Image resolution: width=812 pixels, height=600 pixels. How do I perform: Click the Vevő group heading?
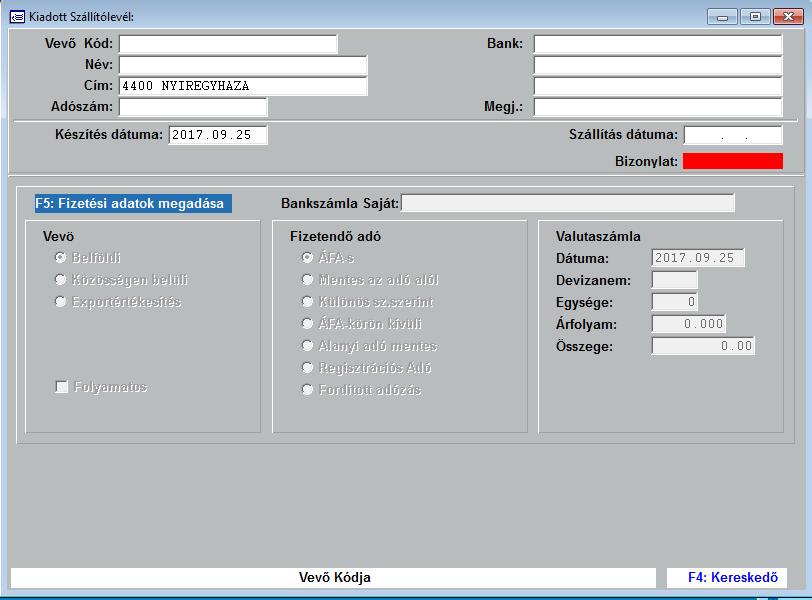click(x=59, y=237)
